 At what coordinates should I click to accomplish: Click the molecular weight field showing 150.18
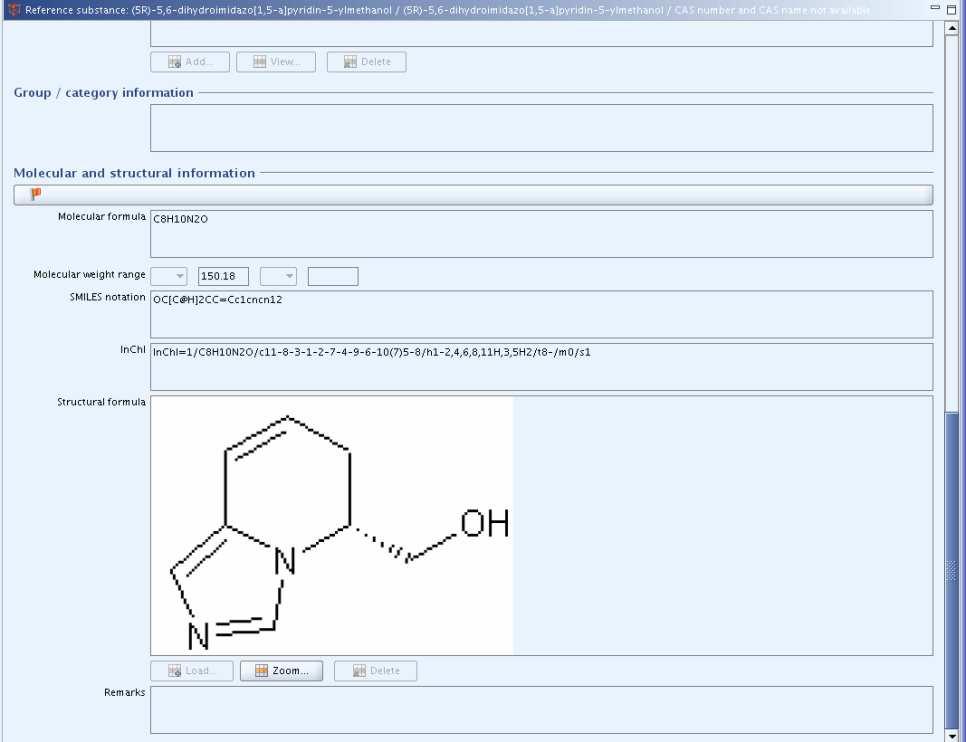coord(223,276)
